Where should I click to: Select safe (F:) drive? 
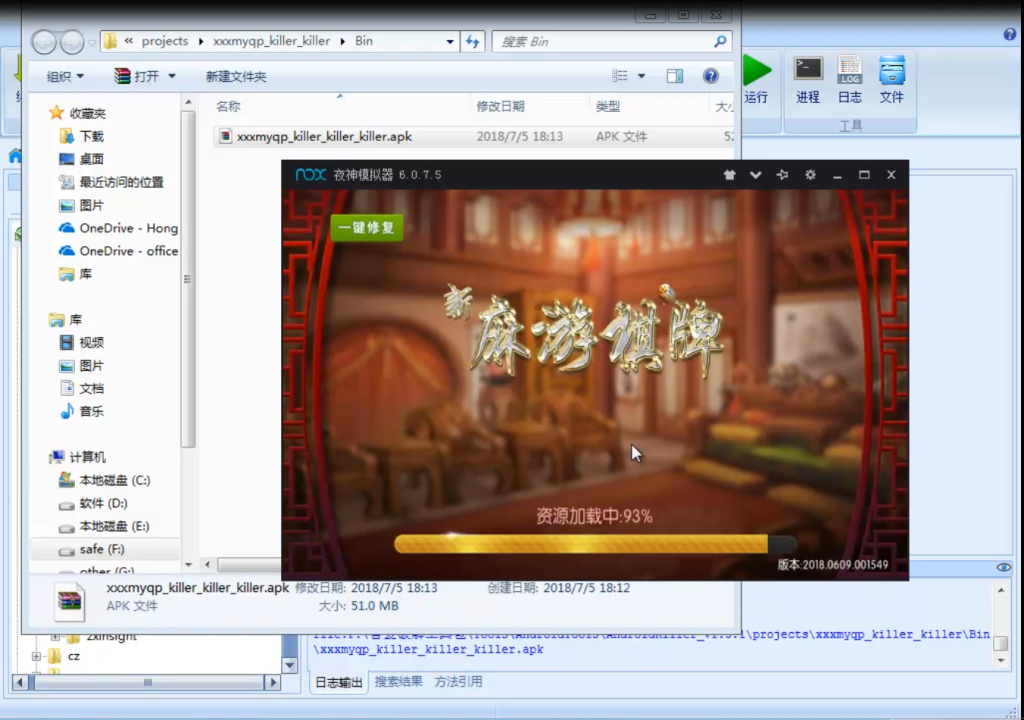(104, 549)
